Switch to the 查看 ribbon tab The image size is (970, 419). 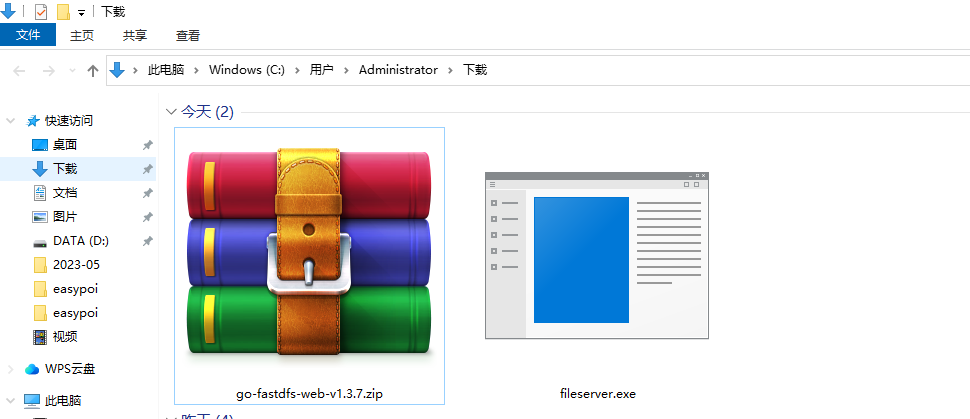pyautogui.click(x=188, y=35)
